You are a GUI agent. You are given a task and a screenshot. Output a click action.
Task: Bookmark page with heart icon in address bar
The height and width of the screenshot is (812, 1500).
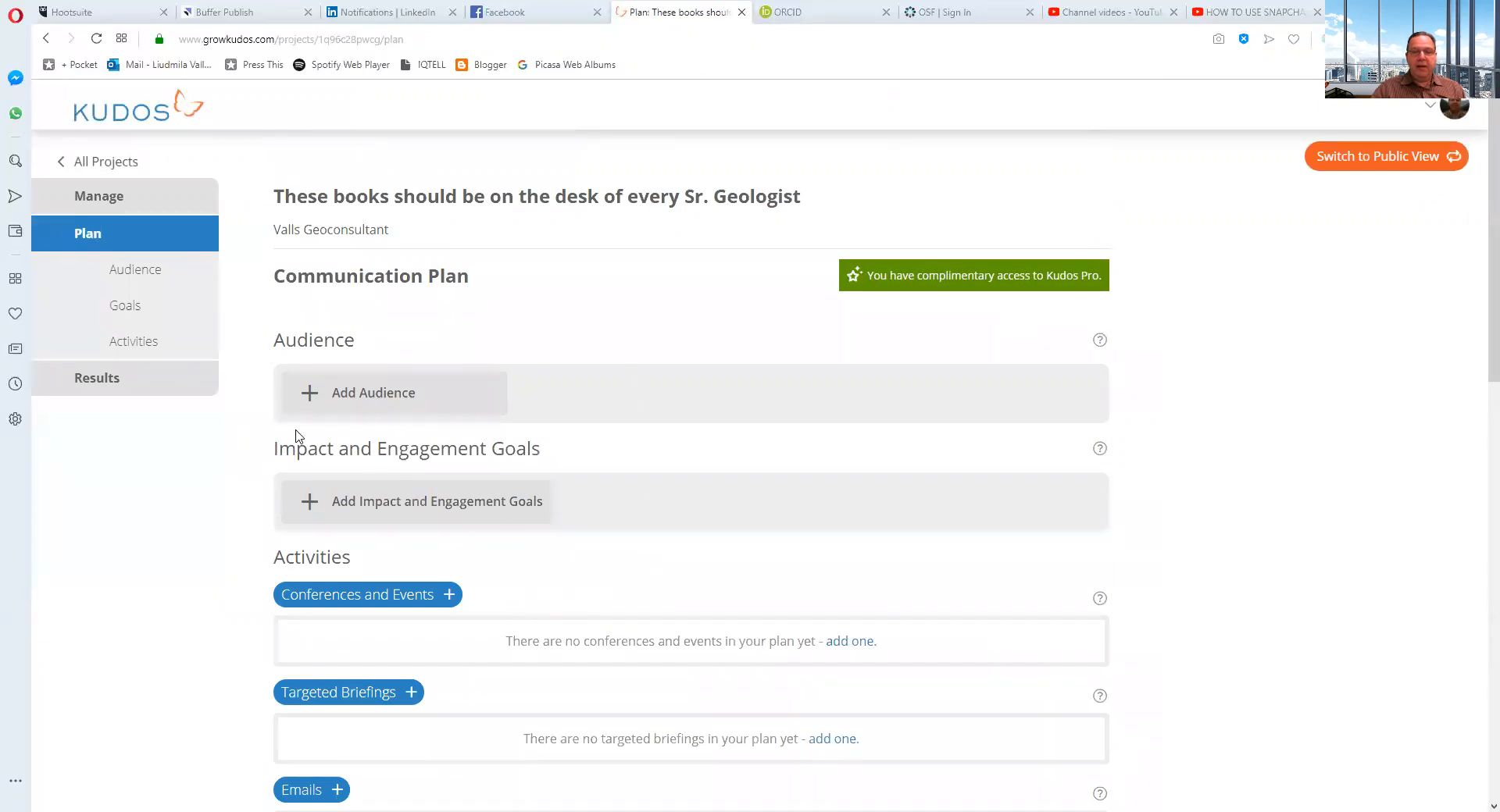click(x=1294, y=39)
